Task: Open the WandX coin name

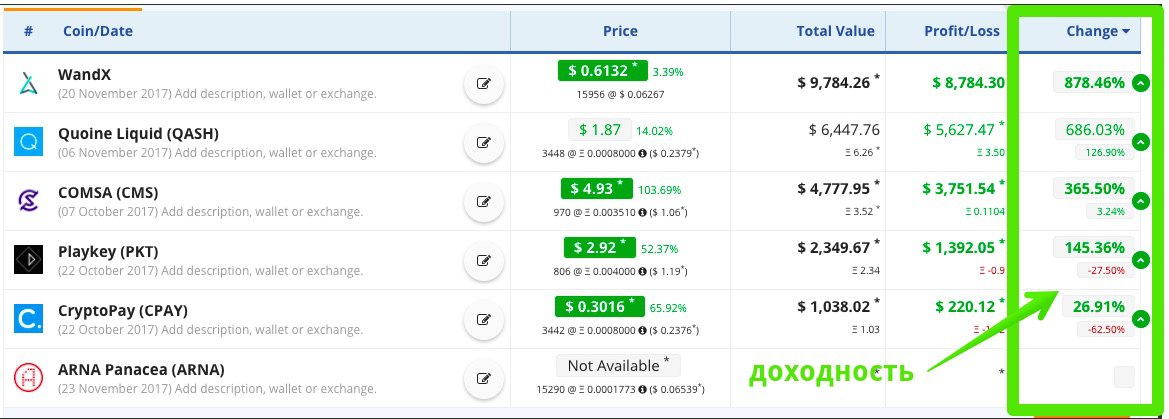Action: pyautogui.click(x=84, y=75)
